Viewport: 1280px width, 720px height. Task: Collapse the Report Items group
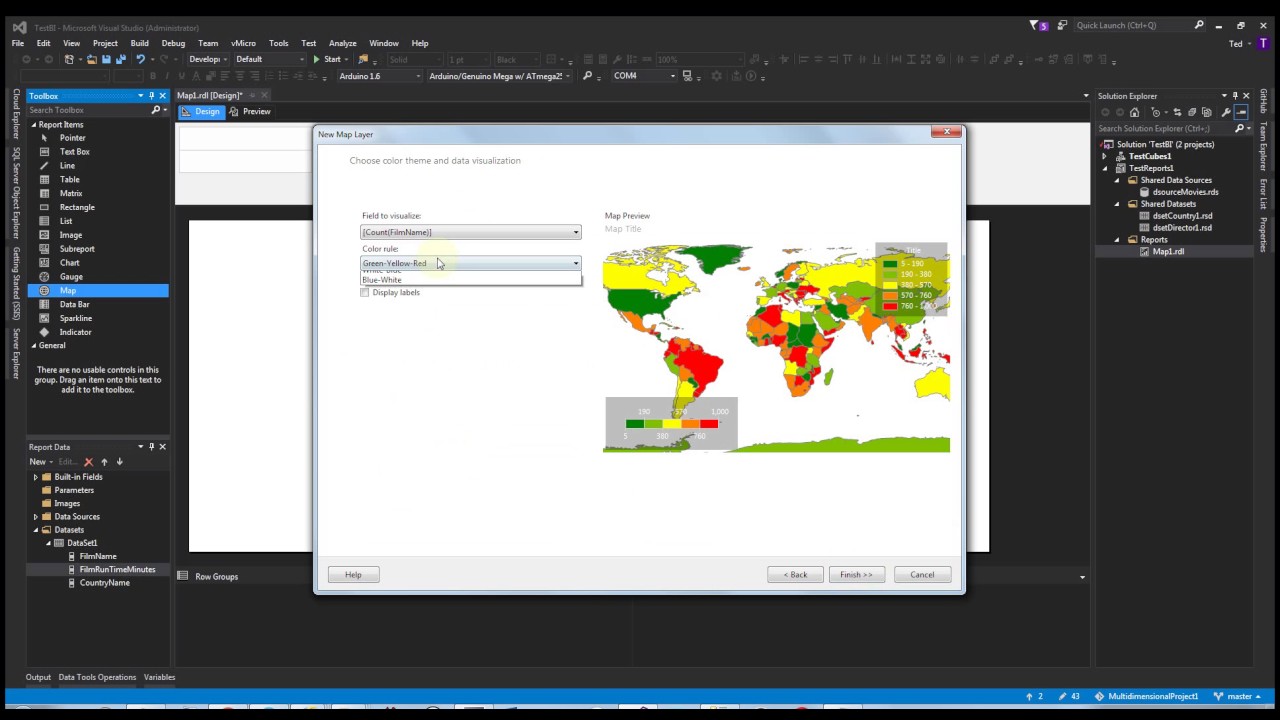[34, 125]
